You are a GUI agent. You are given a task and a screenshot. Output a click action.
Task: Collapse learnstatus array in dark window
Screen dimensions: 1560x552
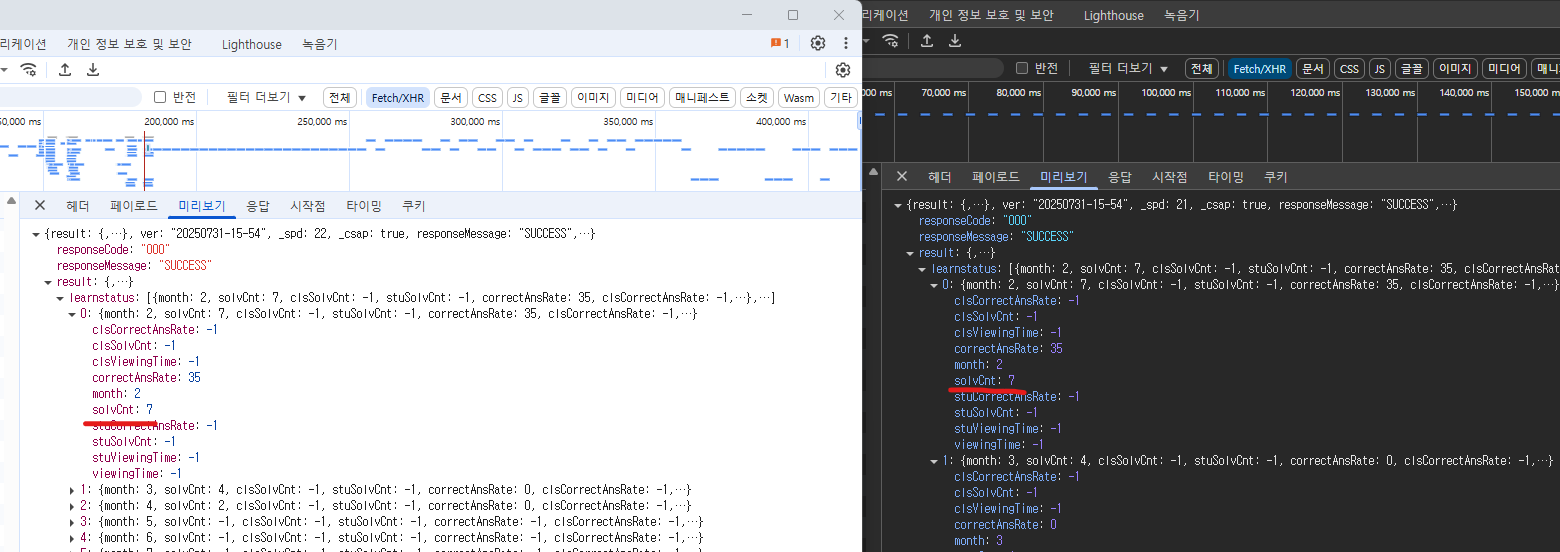point(922,269)
